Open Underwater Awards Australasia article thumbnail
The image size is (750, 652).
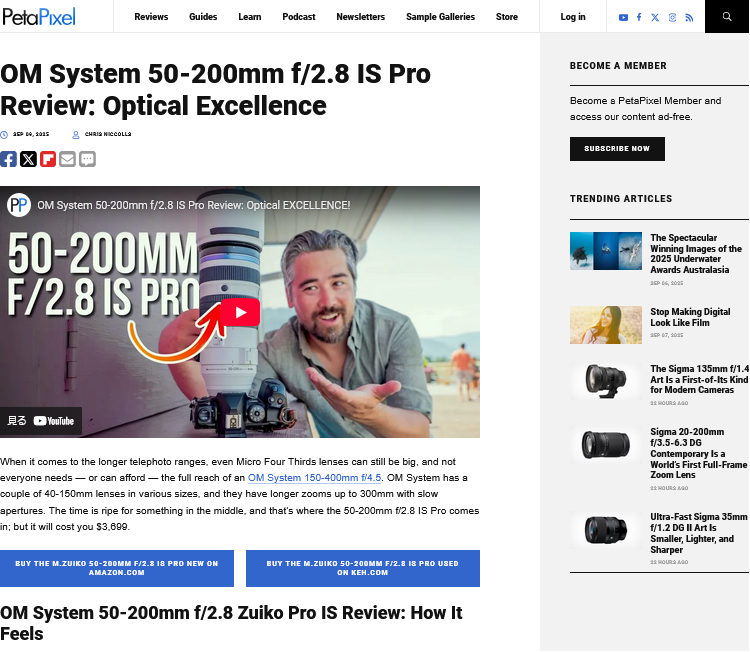[x=606, y=251]
